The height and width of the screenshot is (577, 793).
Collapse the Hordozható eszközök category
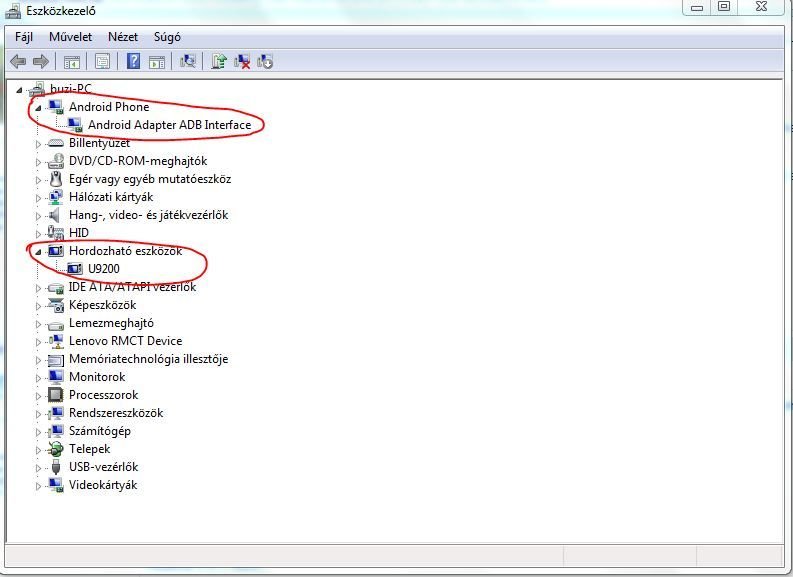38,252
